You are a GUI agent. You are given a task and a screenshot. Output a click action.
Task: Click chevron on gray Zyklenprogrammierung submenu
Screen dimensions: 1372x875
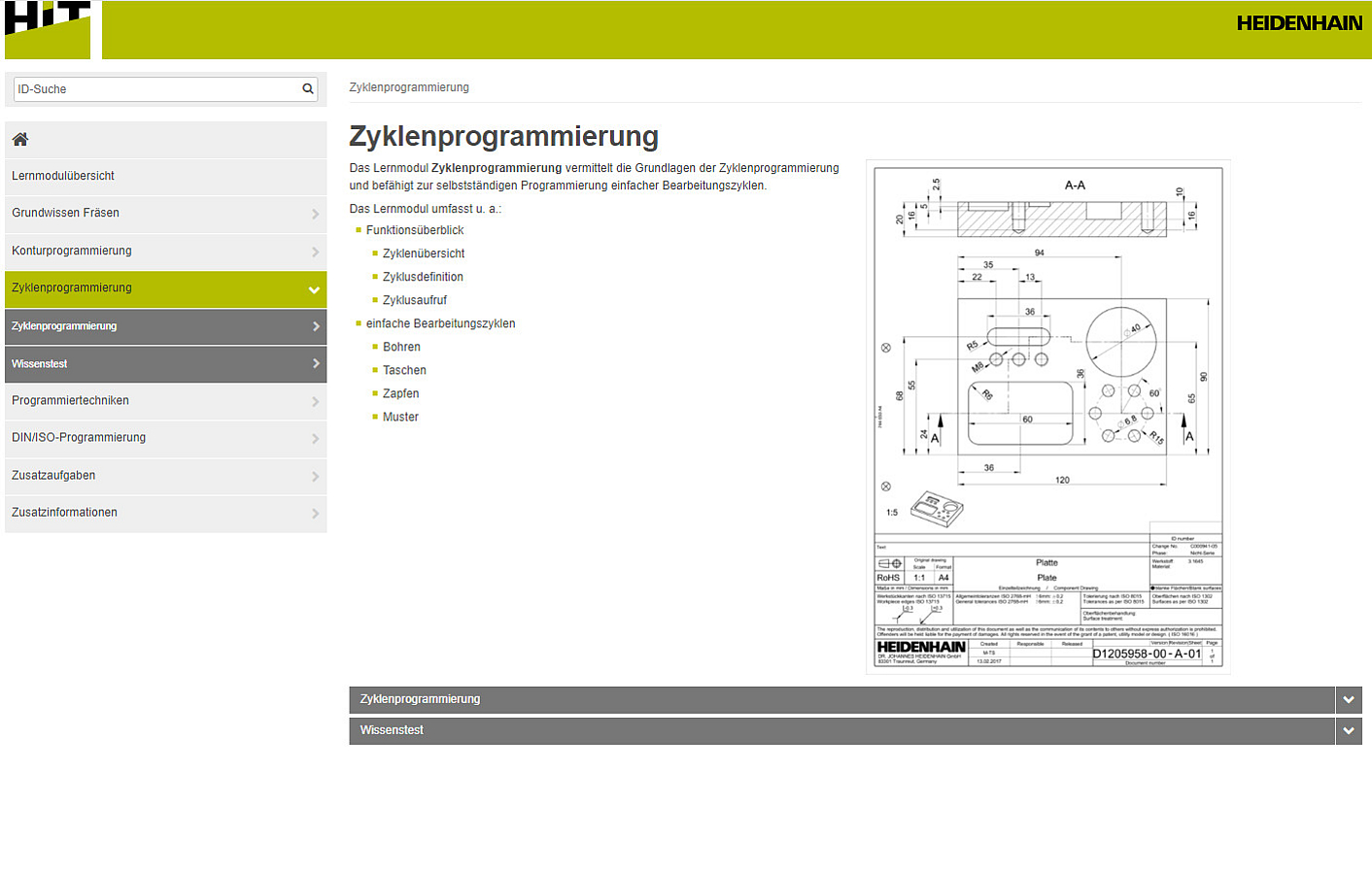[316, 326]
